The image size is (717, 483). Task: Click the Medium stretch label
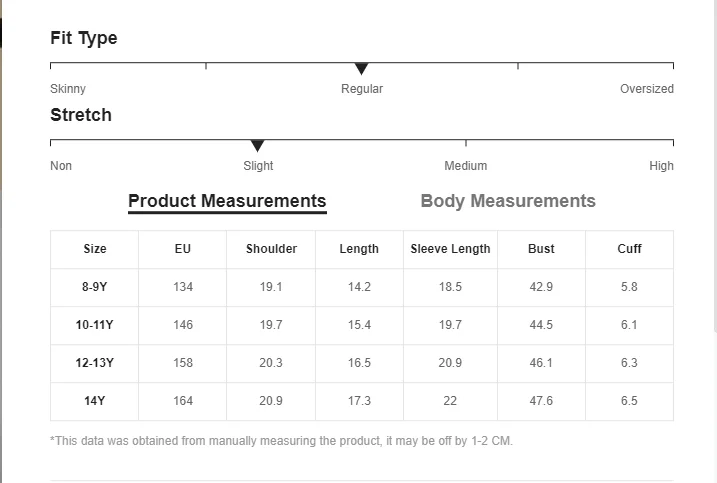click(466, 166)
